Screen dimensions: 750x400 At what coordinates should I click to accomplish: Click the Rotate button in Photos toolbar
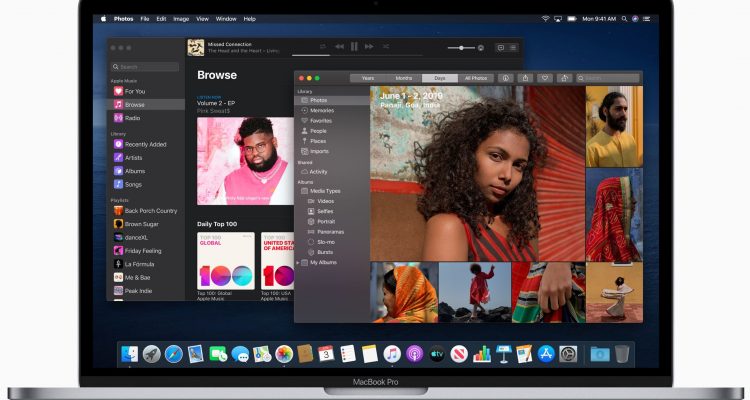[x=564, y=78]
